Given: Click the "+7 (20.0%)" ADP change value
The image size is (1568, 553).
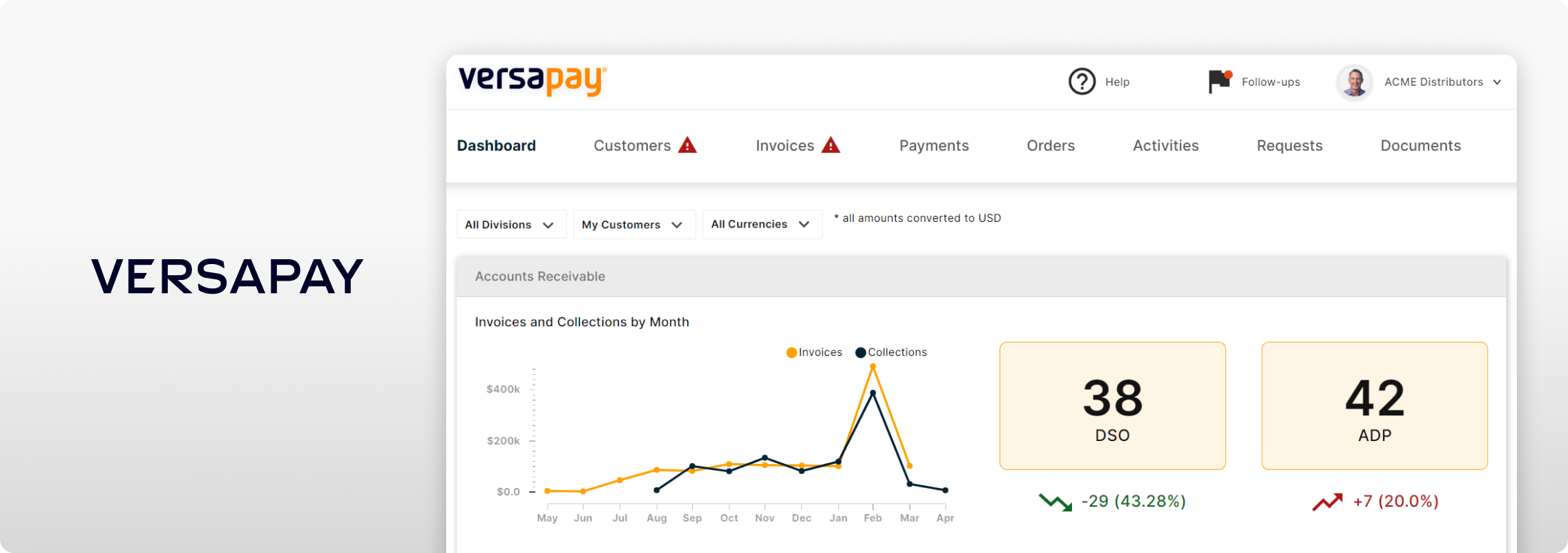Looking at the screenshot, I should click(x=1396, y=501).
